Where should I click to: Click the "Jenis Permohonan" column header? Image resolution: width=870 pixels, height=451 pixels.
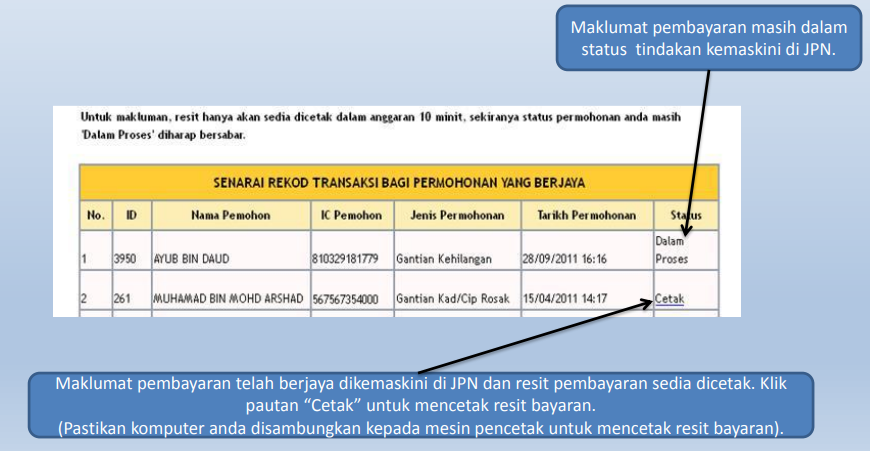(457, 215)
